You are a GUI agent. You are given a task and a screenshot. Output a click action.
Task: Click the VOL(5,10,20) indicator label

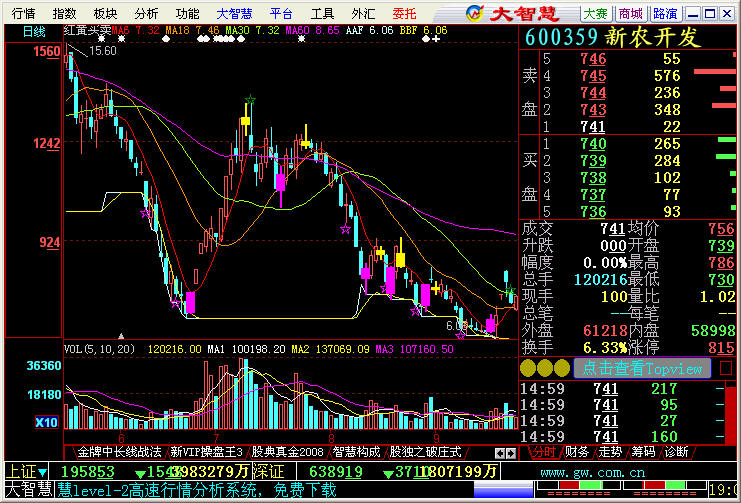click(x=100, y=349)
